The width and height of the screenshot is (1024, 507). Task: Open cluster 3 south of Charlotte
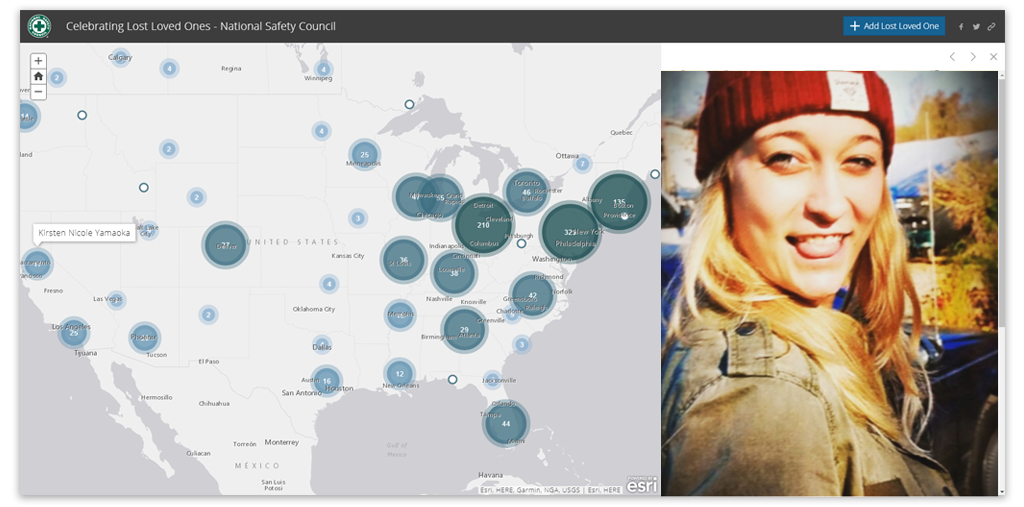pyautogui.click(x=521, y=344)
